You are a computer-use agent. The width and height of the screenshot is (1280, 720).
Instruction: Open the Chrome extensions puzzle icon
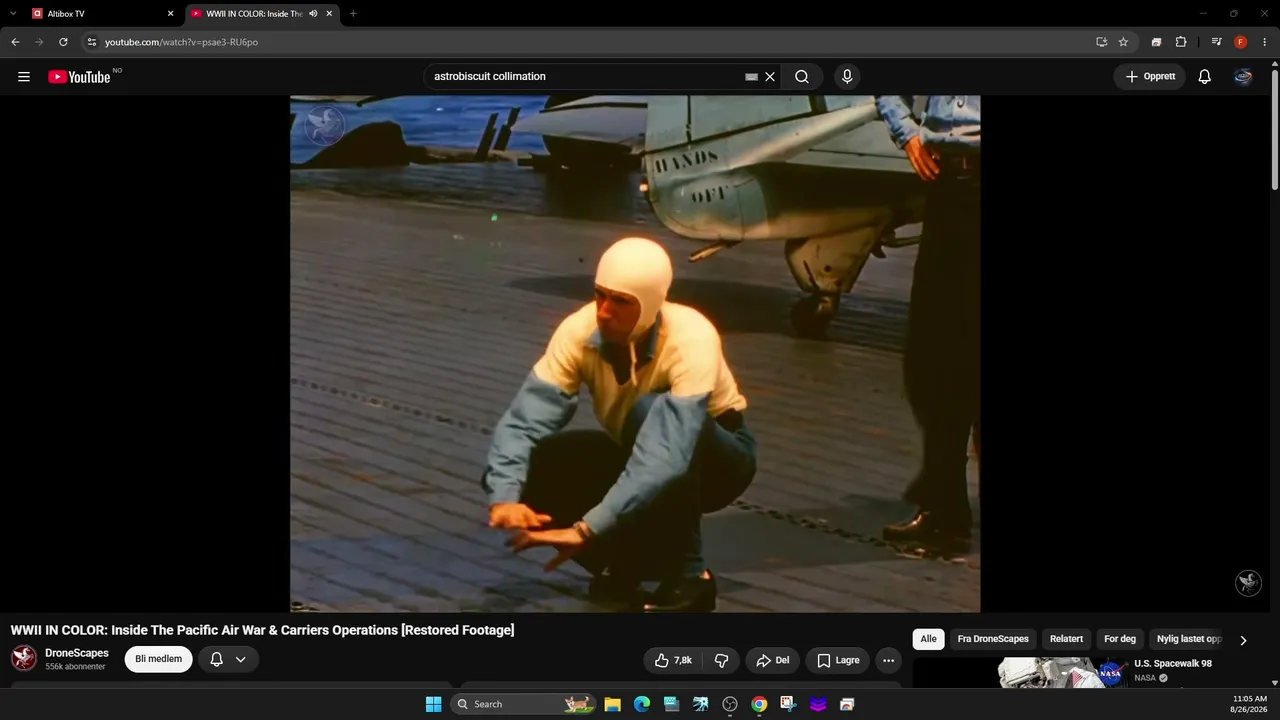(x=1181, y=42)
